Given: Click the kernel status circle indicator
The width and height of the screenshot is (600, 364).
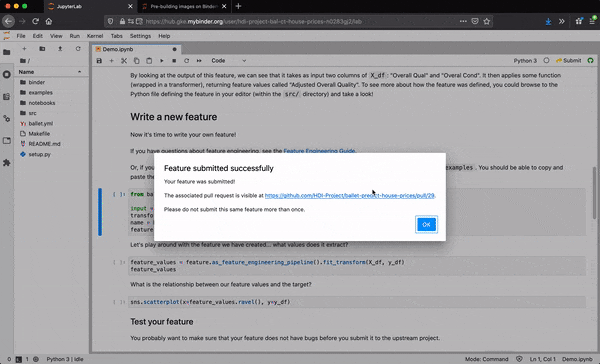Looking at the screenshot, I should tap(546, 60).
